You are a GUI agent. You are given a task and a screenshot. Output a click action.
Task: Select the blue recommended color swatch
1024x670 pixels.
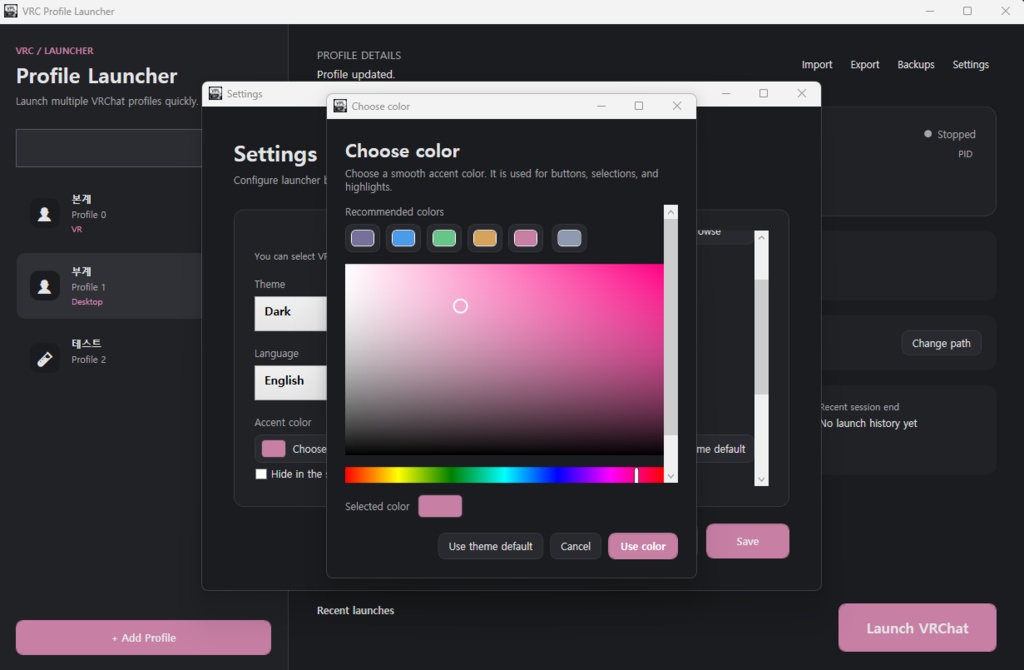point(403,238)
